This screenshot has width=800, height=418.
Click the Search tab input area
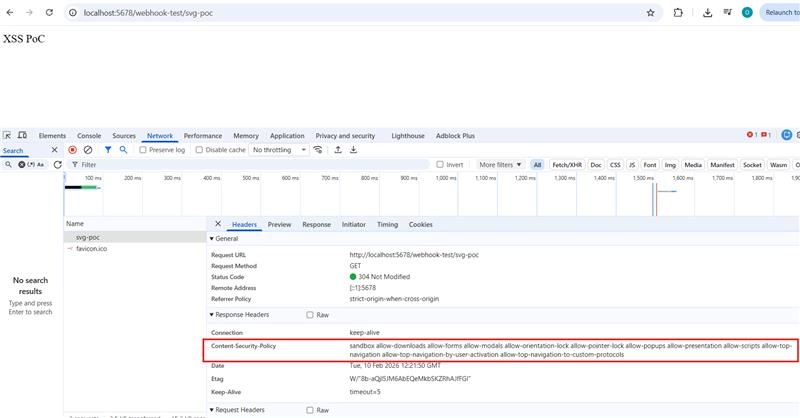tap(15, 151)
